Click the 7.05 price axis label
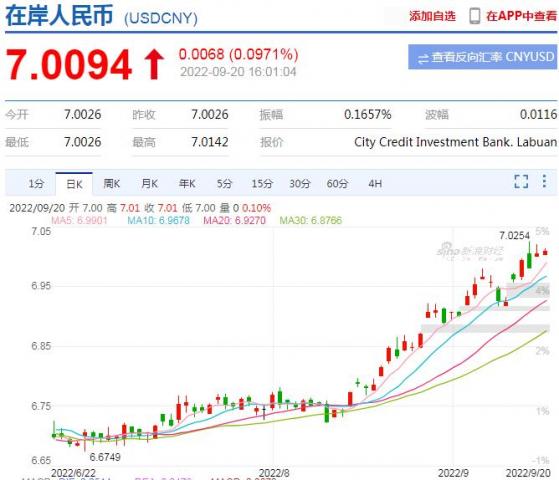559x480 pixels. click(x=41, y=231)
